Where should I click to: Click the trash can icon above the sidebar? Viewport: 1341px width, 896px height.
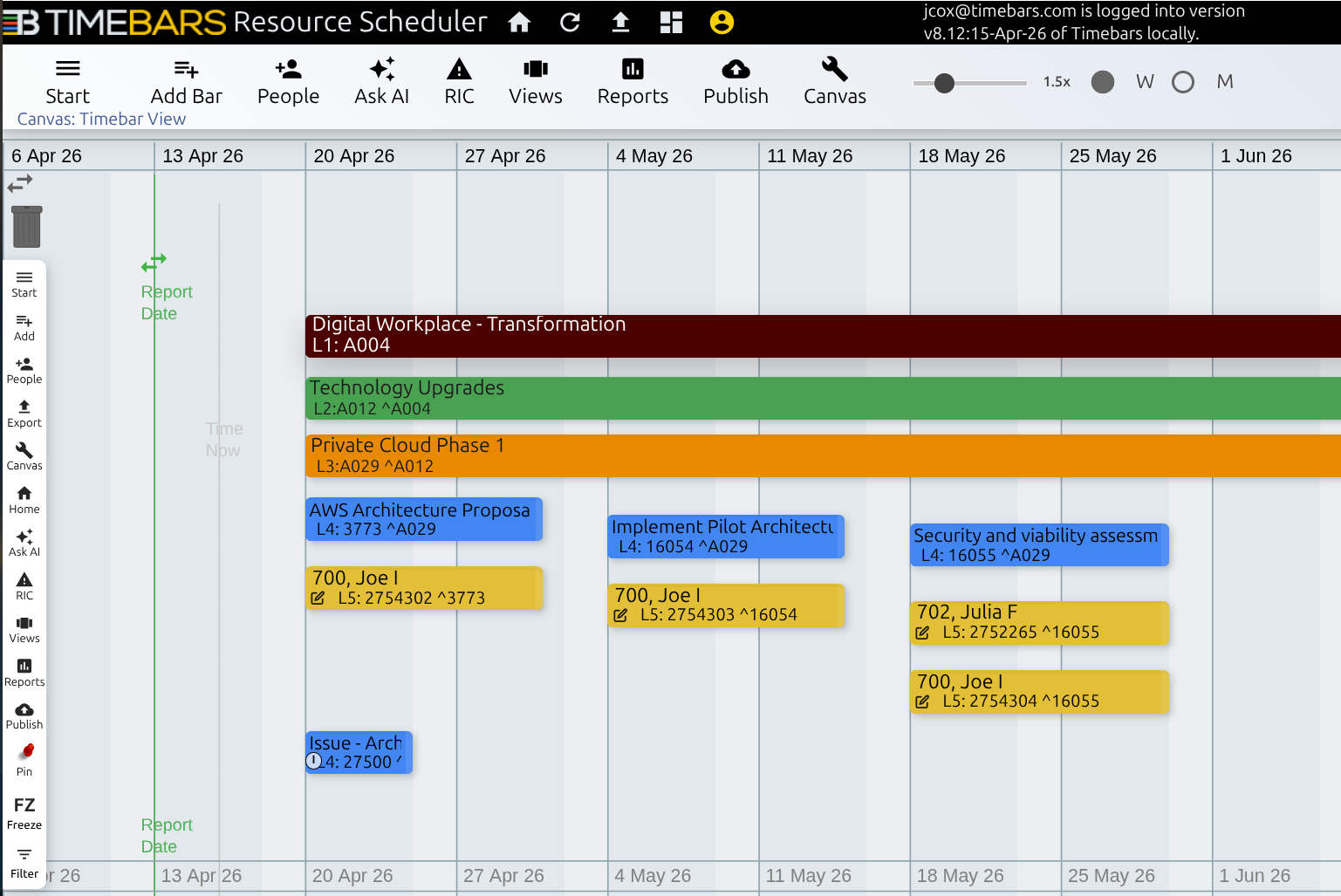tap(26, 226)
